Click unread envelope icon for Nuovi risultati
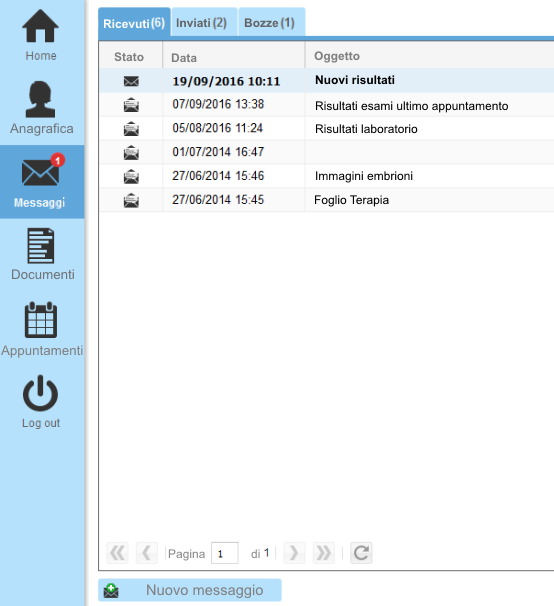The image size is (554, 606). [131, 81]
